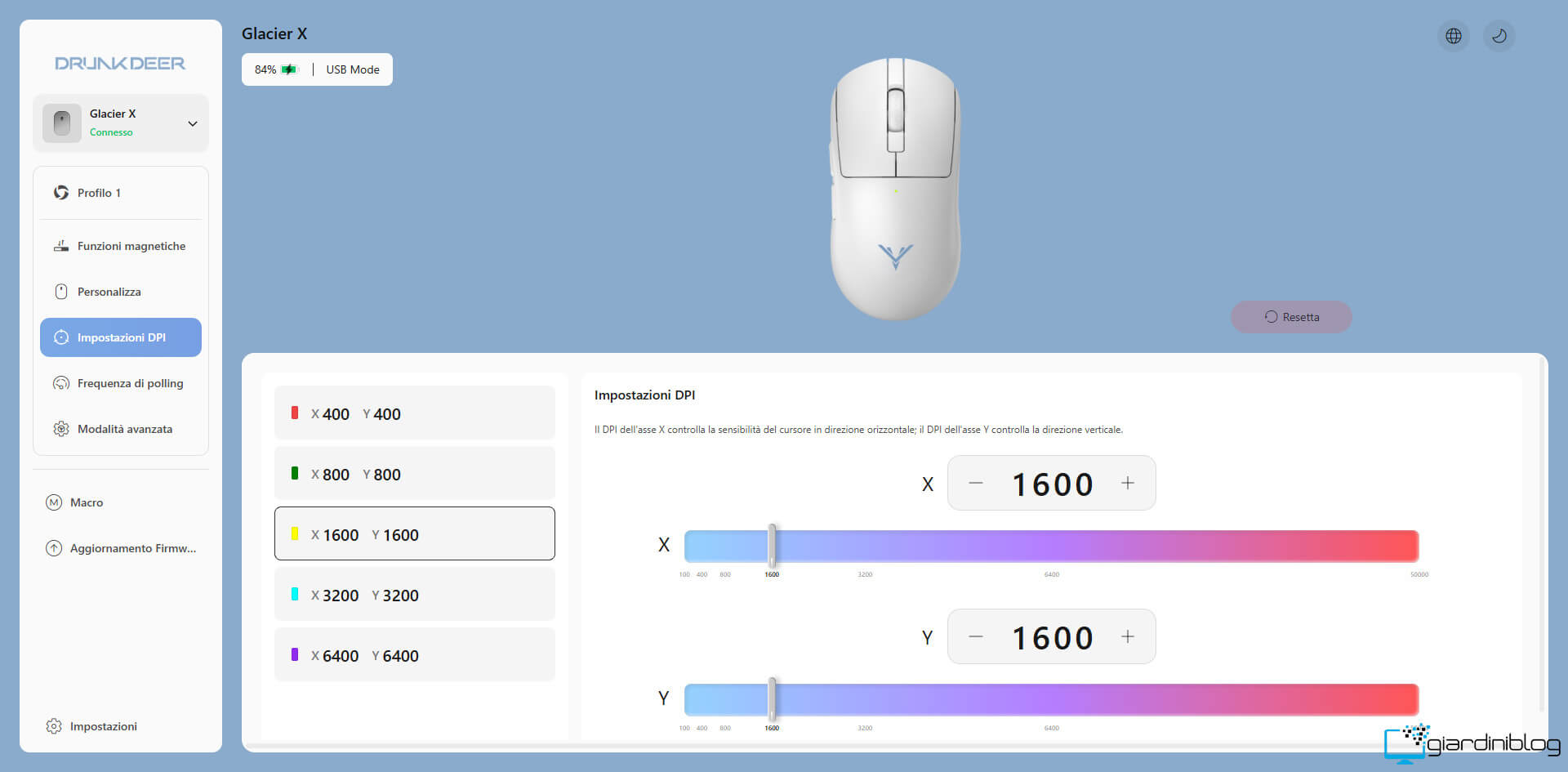Open the Funzioni magnetiche section
1568x772 pixels.
tap(121, 246)
